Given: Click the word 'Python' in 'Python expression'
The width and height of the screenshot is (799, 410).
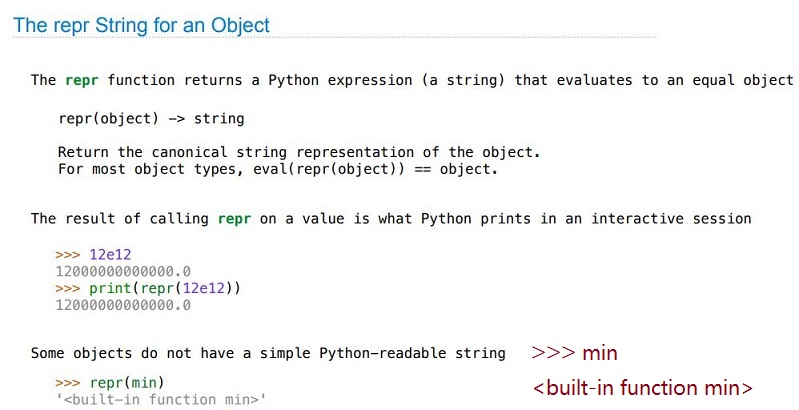Looking at the screenshot, I should (x=294, y=80).
